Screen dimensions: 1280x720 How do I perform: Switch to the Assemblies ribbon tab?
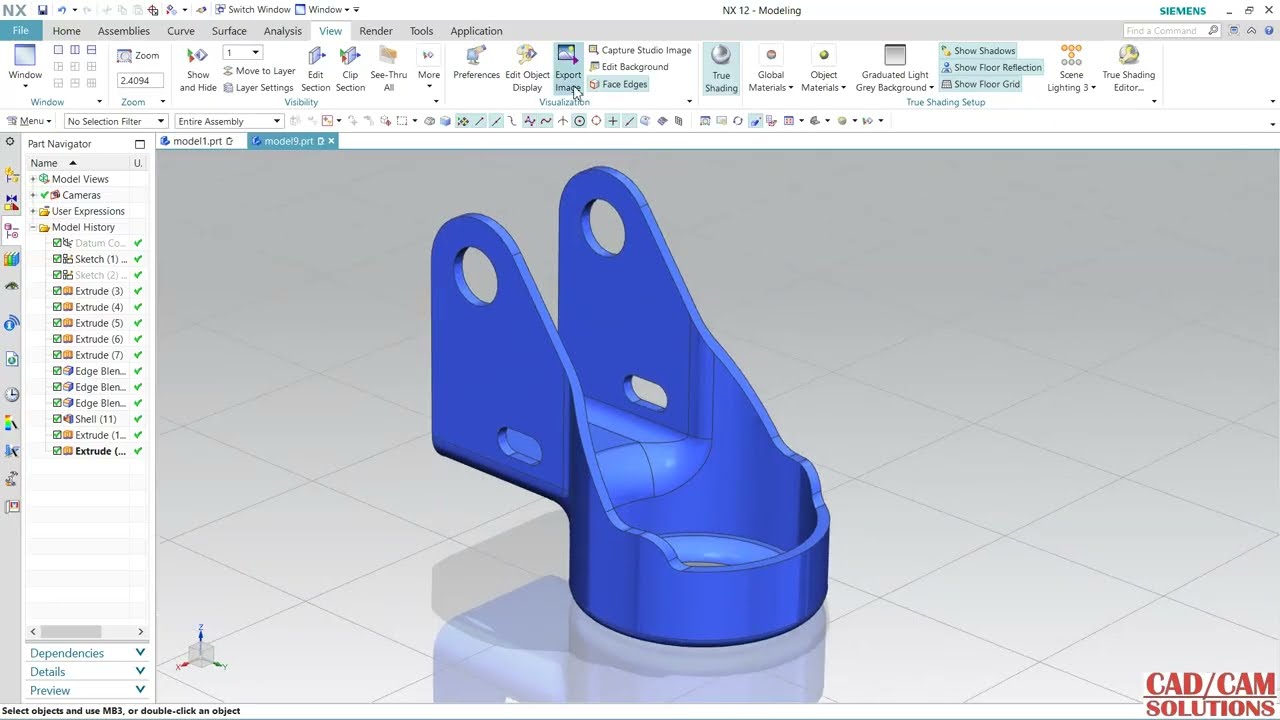click(x=124, y=31)
